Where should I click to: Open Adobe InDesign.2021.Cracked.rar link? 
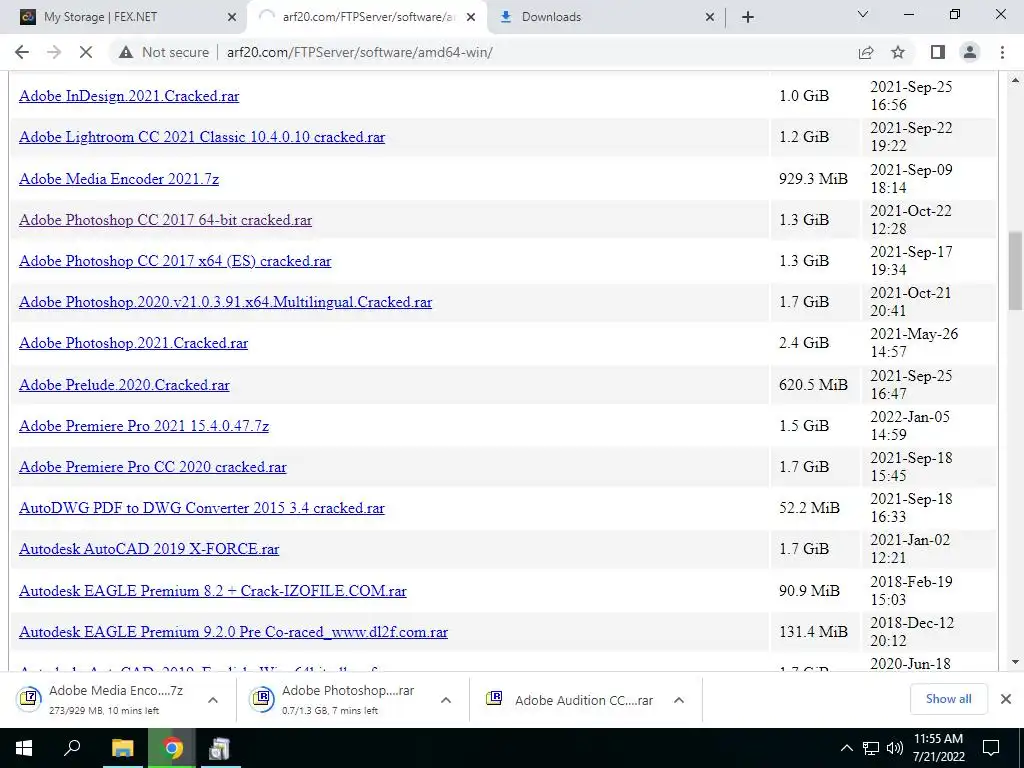point(129,96)
